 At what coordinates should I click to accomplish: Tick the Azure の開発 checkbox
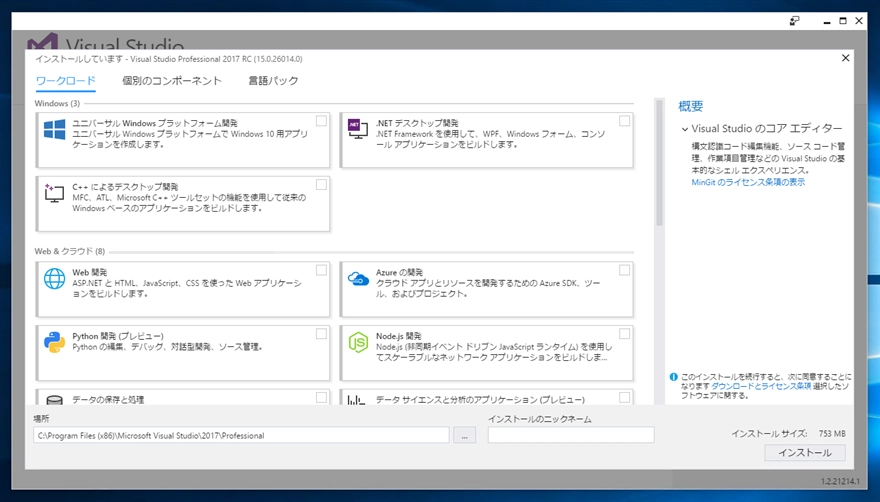pyautogui.click(x=624, y=270)
